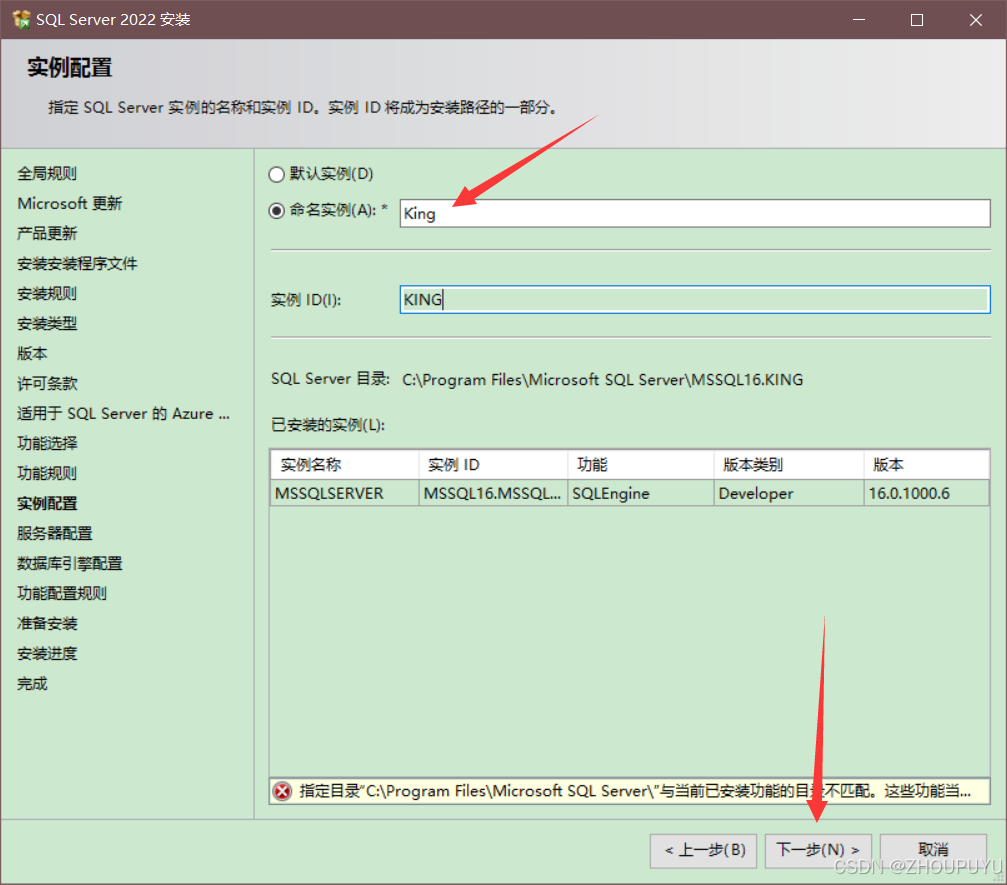Select the 数据库引擎配置 step
Screen dimensions: 1007x885
69,564
